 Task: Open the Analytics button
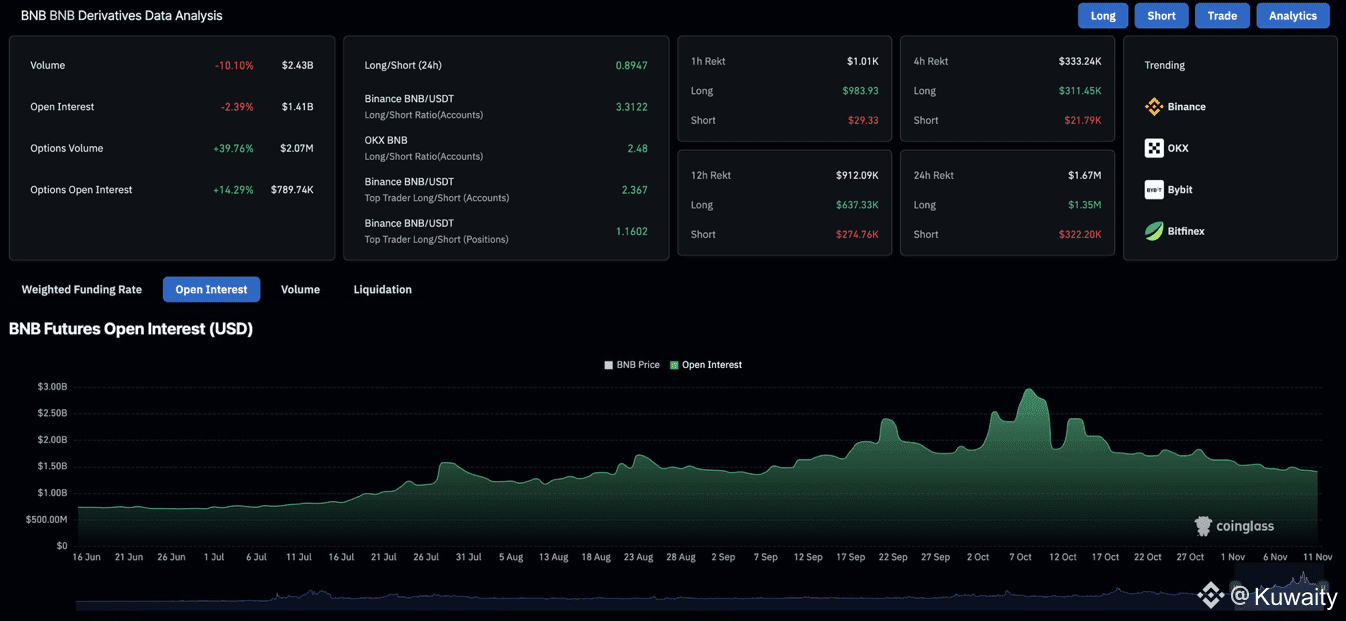coord(1292,16)
